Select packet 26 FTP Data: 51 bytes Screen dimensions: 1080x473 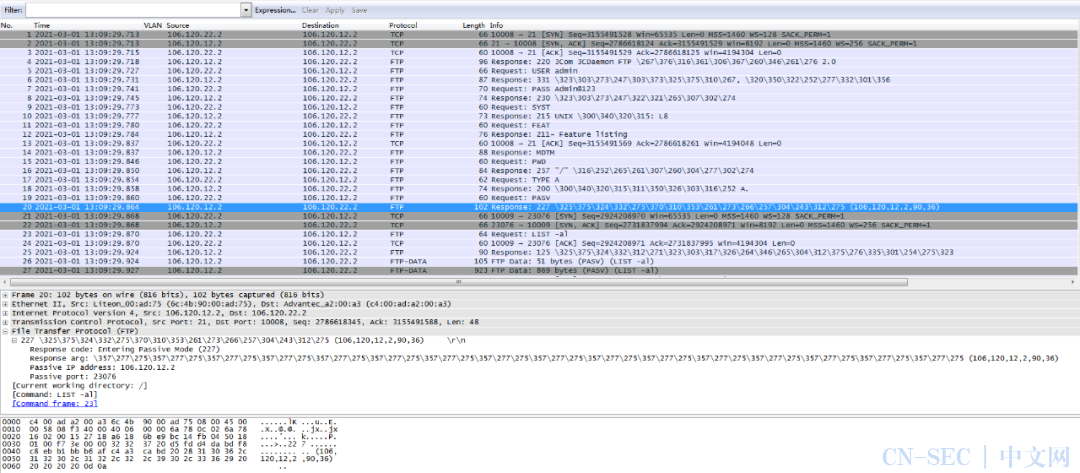pos(540,261)
